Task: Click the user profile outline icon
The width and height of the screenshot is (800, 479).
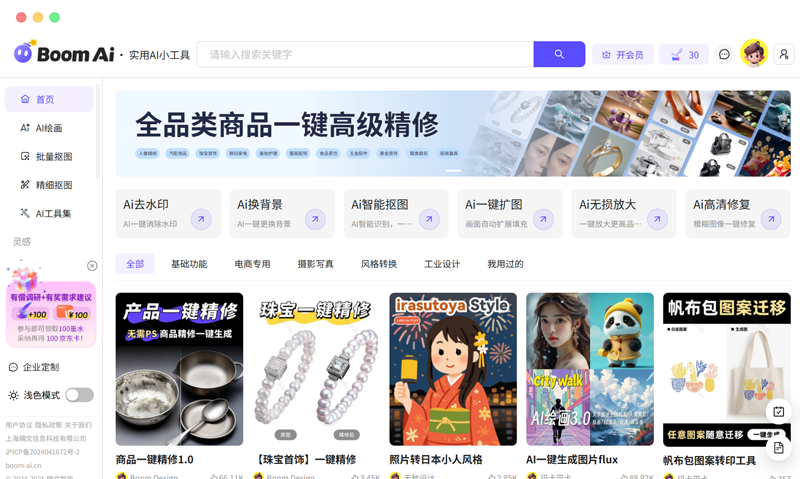Action: 784,54
